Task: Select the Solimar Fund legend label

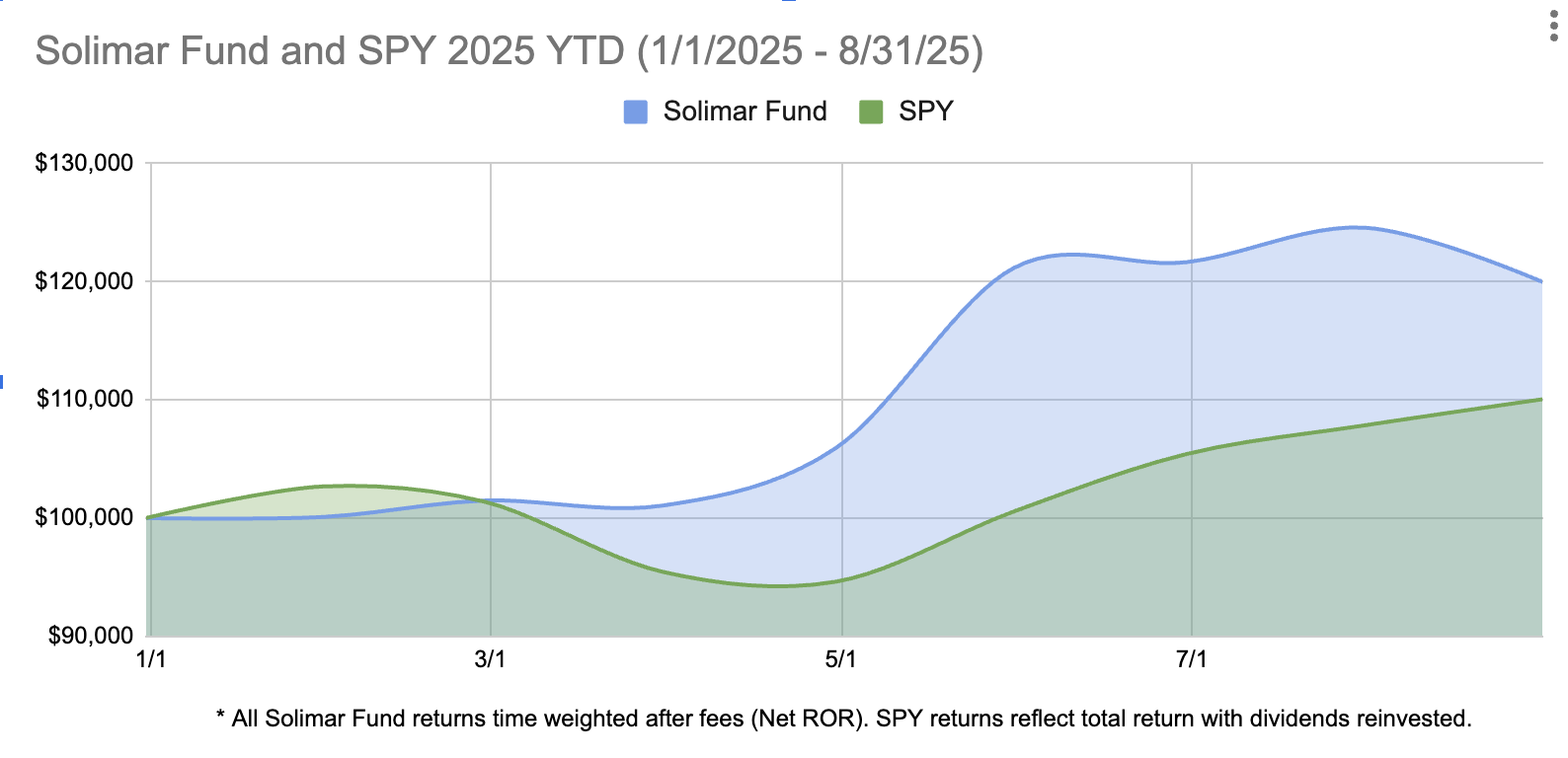Action: pos(745,112)
